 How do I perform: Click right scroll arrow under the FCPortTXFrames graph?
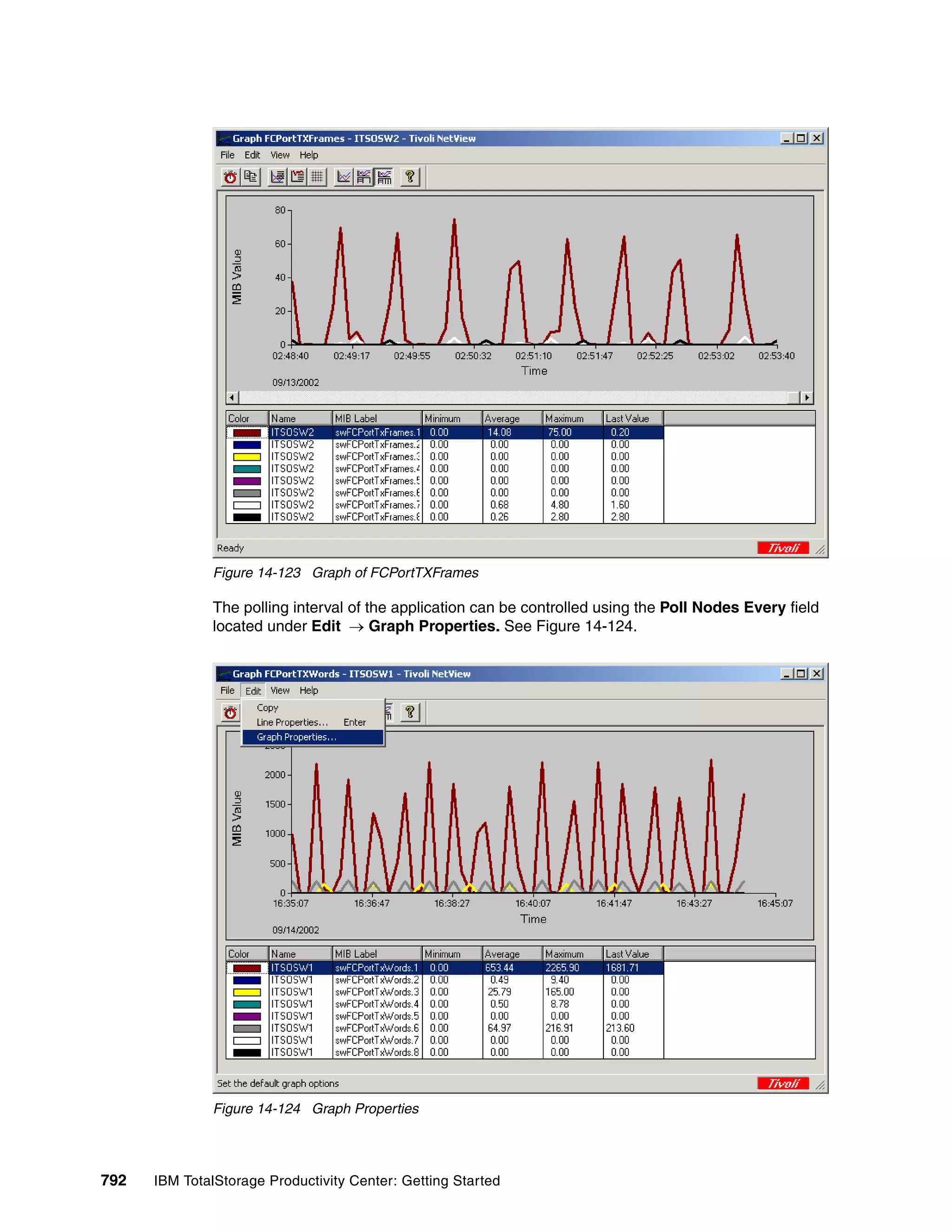tap(807, 397)
